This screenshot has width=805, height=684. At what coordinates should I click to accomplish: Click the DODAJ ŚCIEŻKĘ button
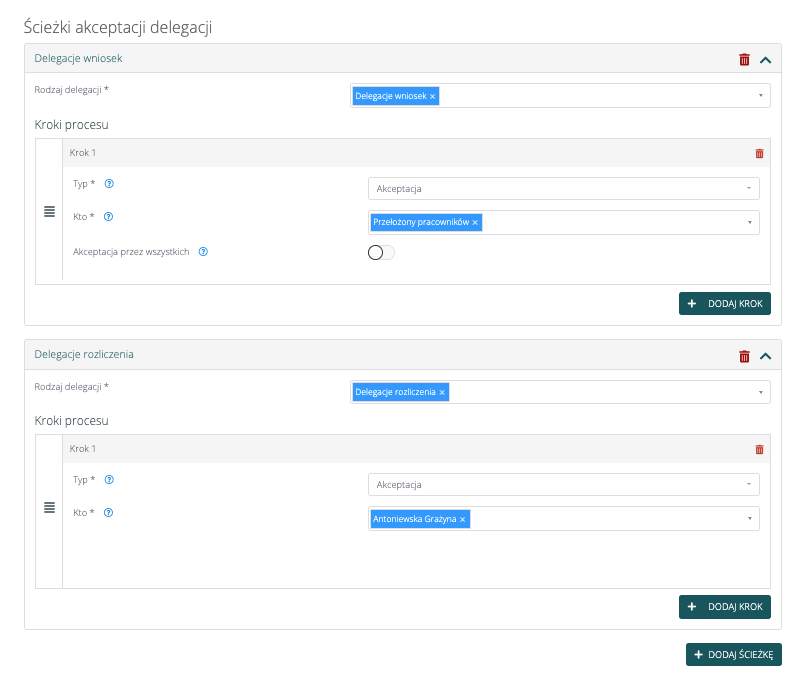coord(733,654)
